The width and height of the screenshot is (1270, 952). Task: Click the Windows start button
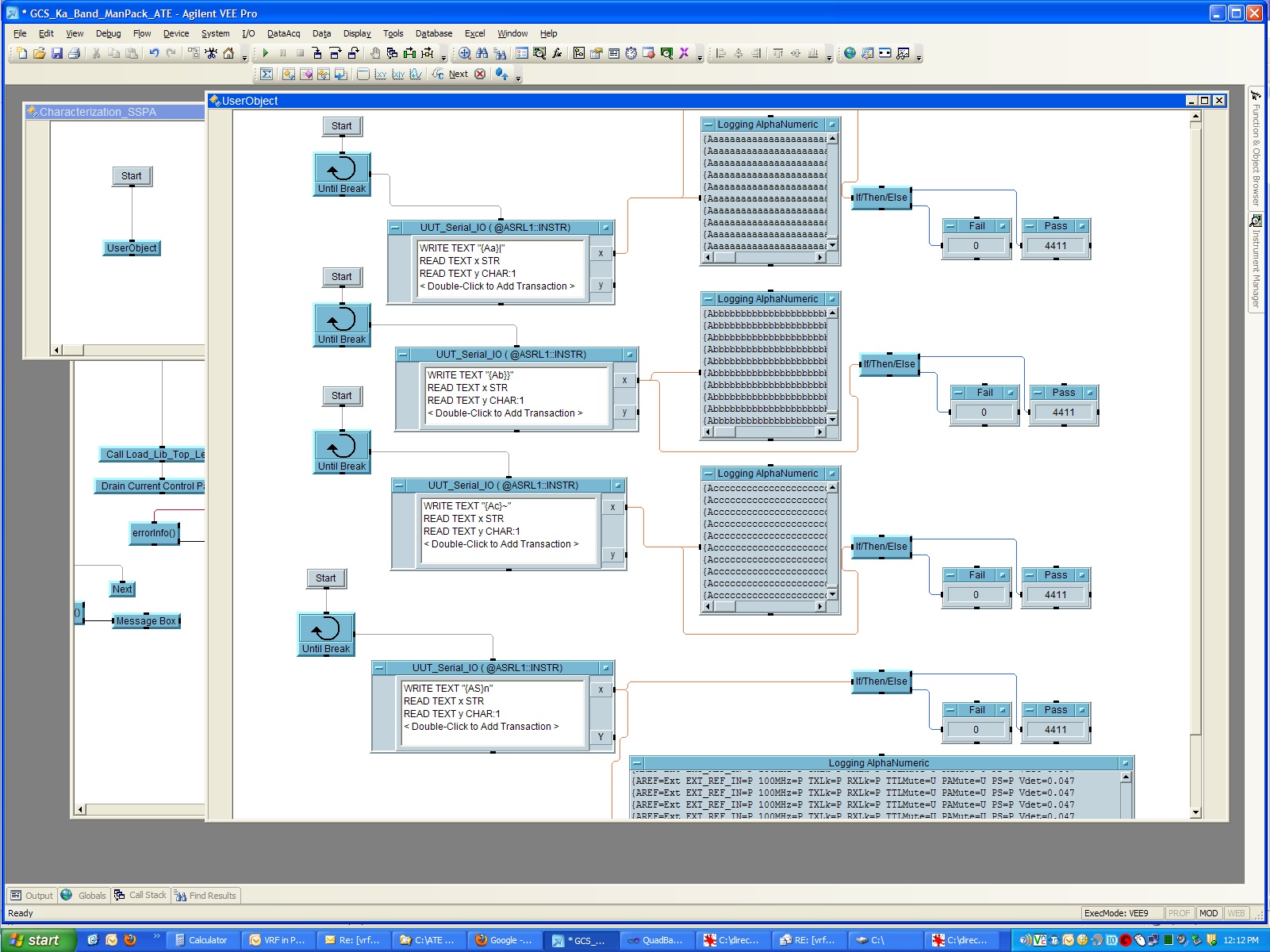click(37, 940)
